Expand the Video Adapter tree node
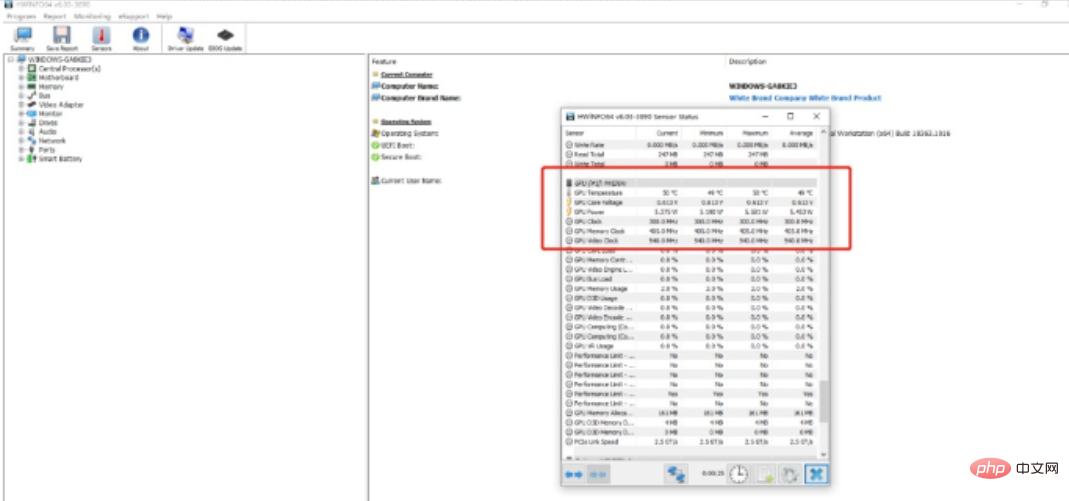 click(x=21, y=105)
